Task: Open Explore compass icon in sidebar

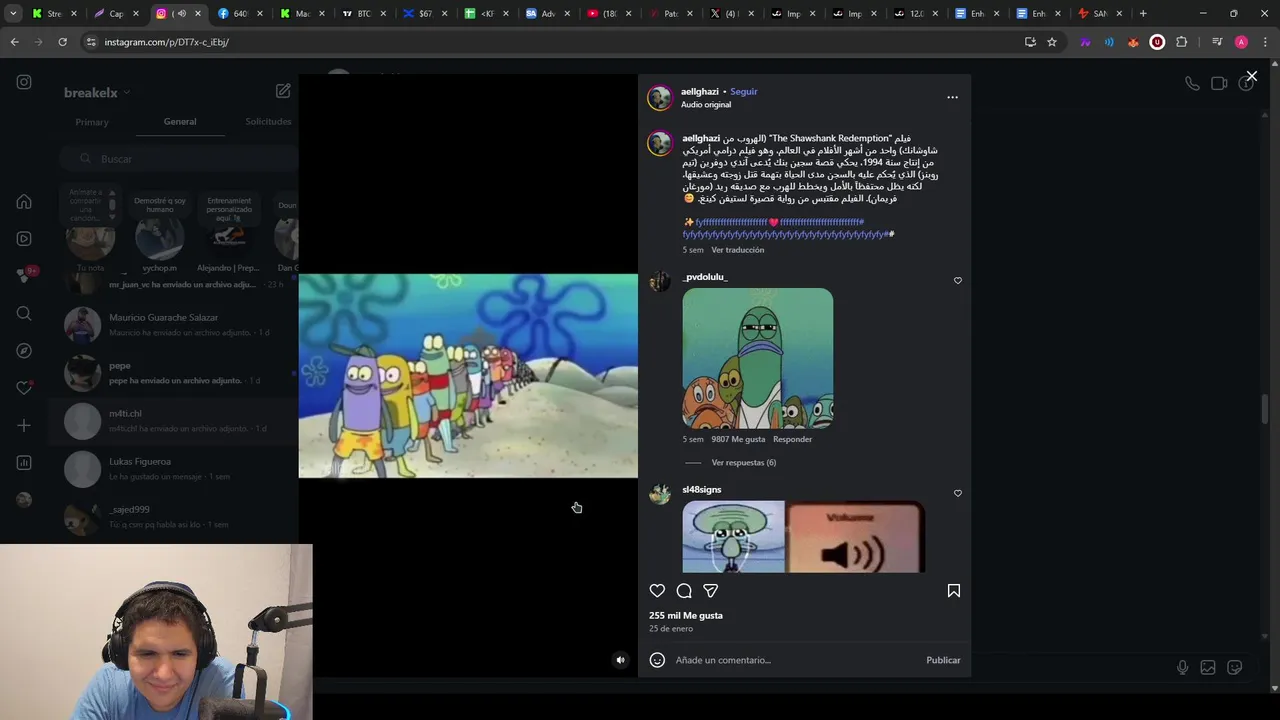Action: point(24,351)
